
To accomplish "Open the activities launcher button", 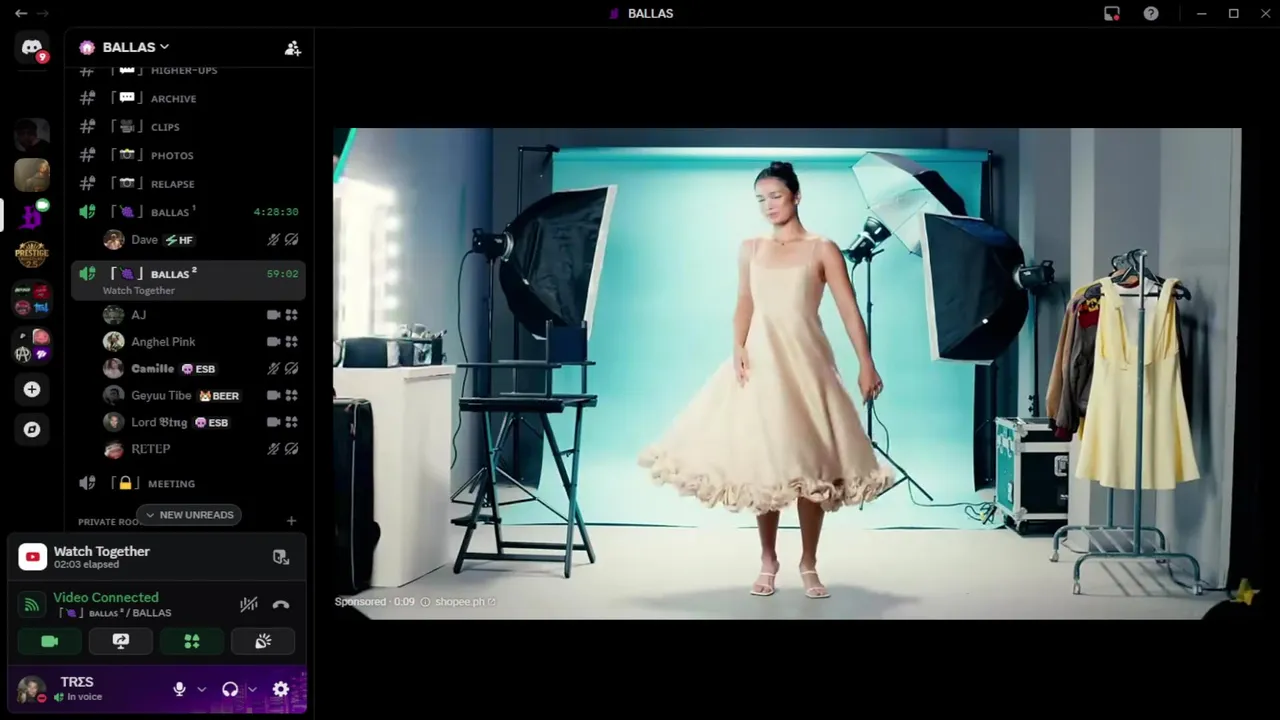I will tap(192, 641).
